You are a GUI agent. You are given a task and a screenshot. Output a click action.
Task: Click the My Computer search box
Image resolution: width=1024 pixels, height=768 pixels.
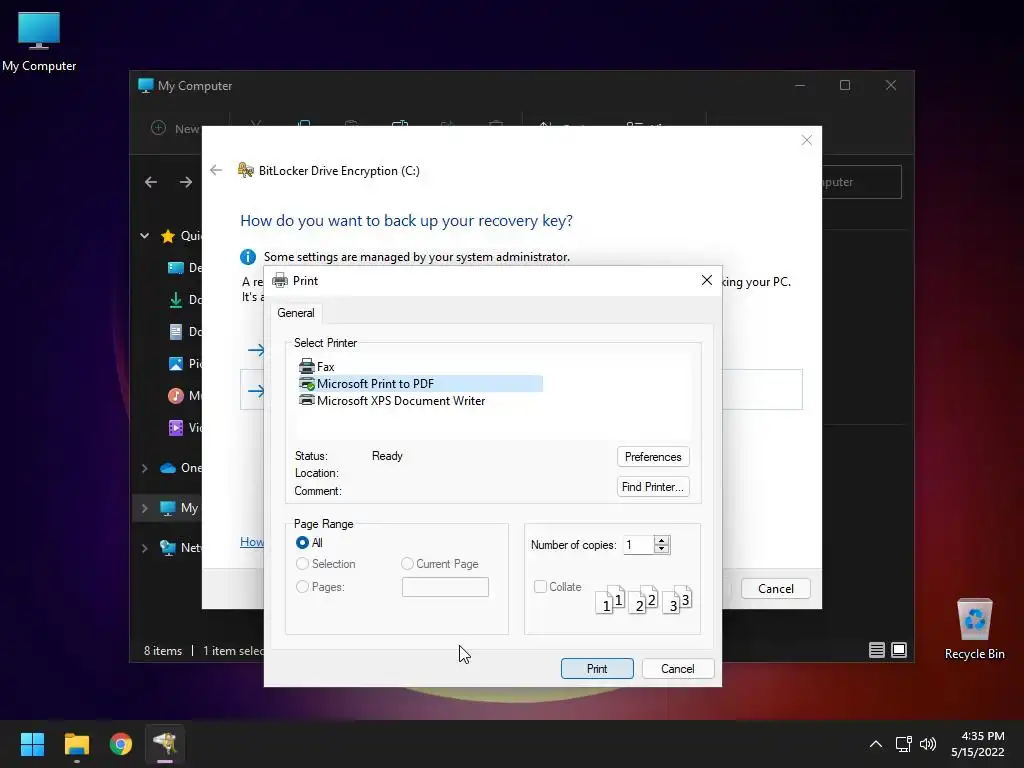(x=861, y=182)
